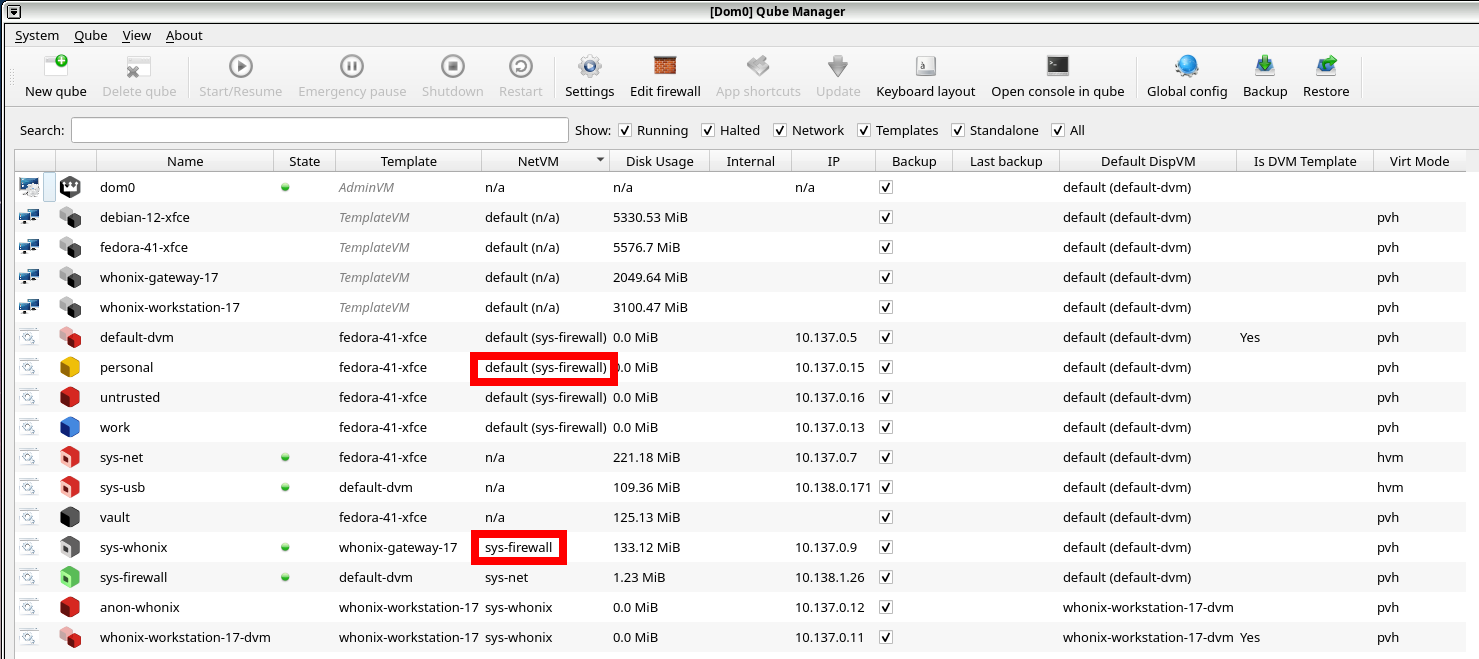Open the Qube menu
The height and width of the screenshot is (659, 1479).
click(x=91, y=35)
